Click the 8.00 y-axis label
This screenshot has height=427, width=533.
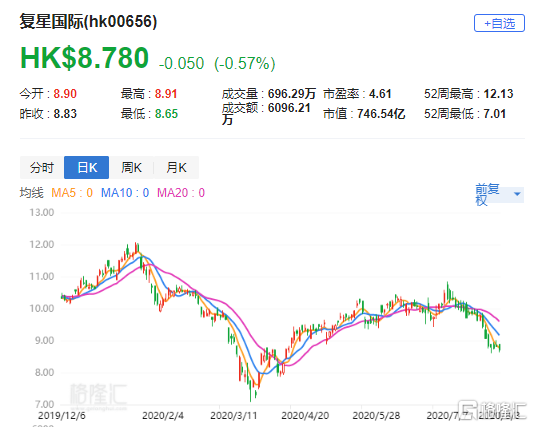[44, 372]
